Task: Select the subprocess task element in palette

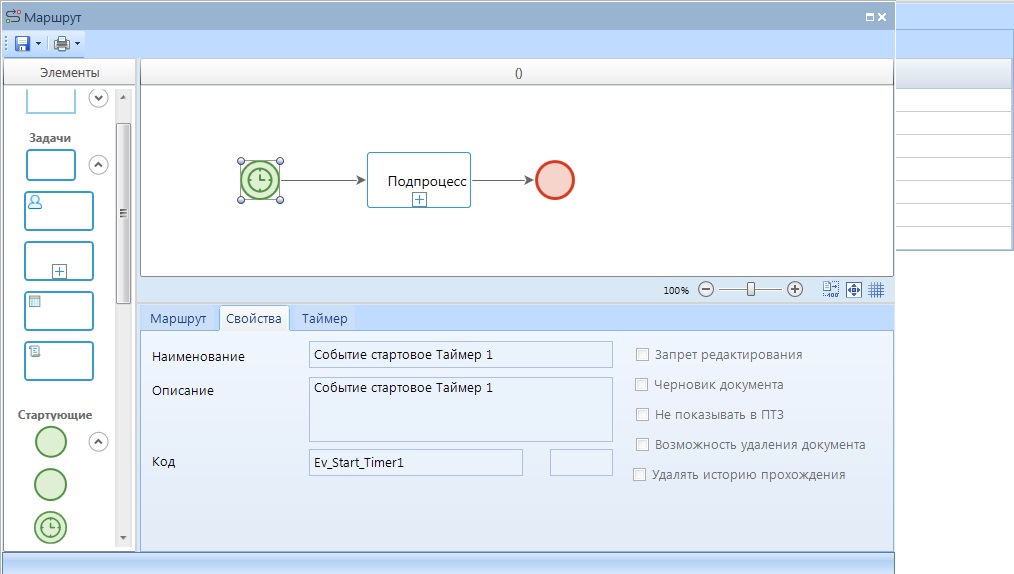Action: [59, 261]
